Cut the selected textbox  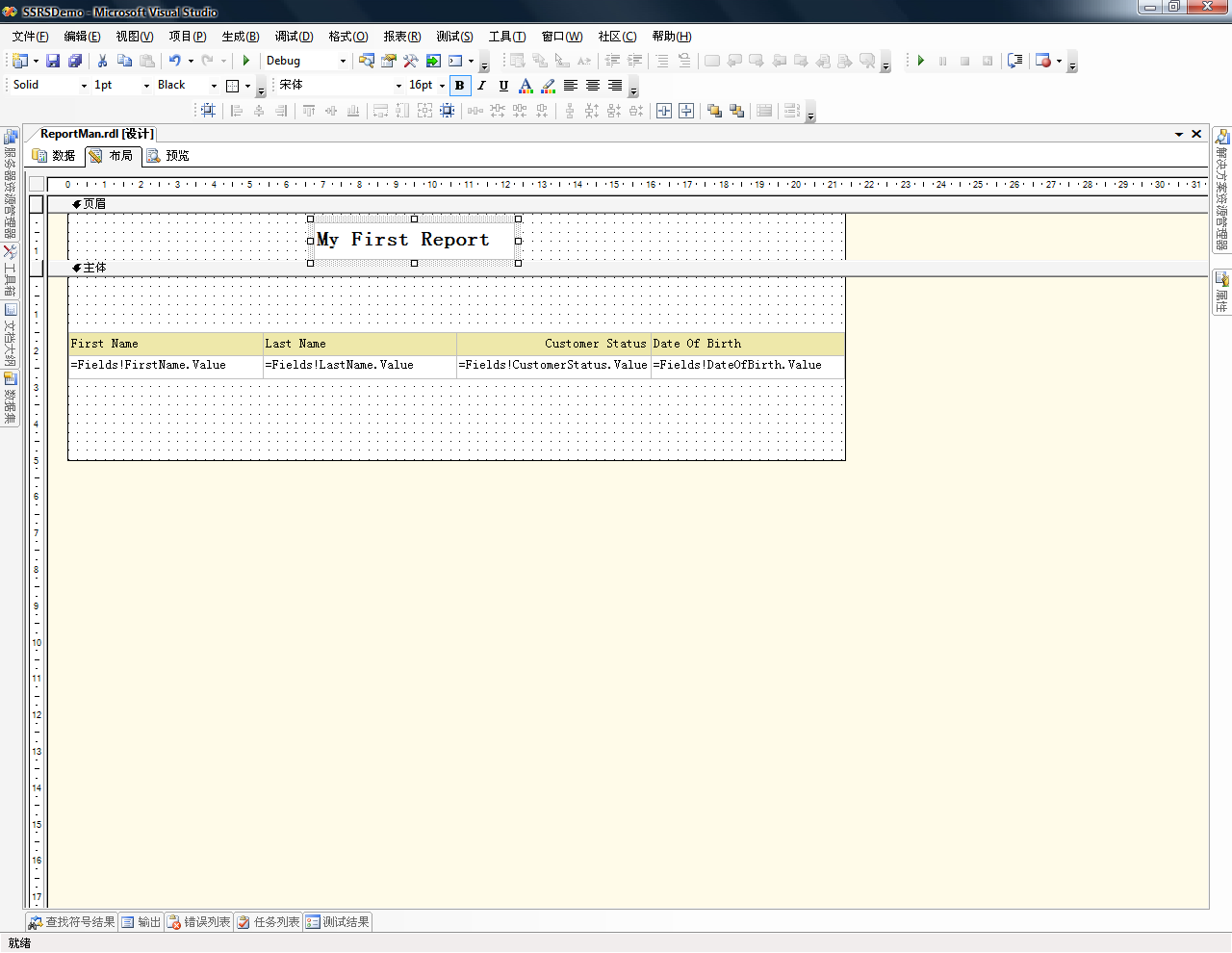pyautogui.click(x=102, y=61)
